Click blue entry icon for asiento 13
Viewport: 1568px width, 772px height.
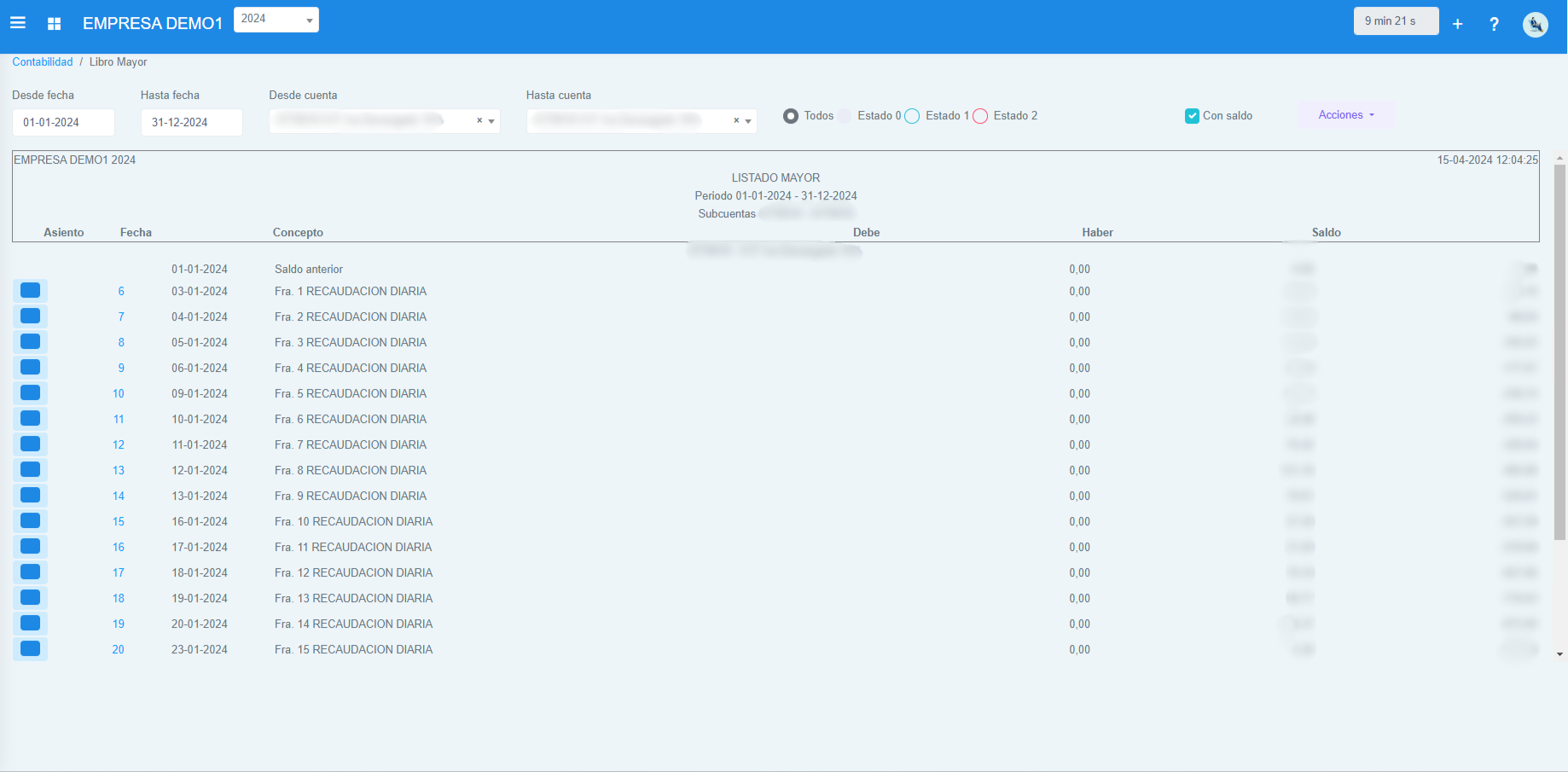[30, 470]
